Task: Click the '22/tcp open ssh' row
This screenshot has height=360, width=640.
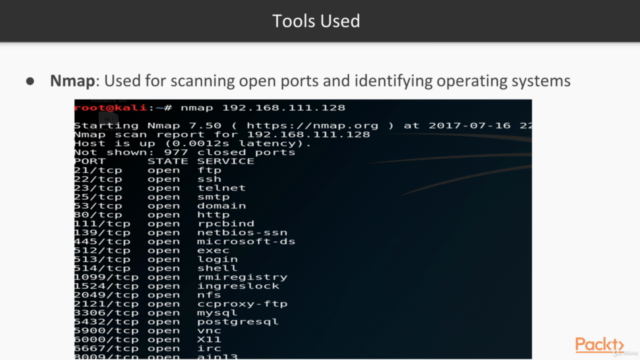Action: (x=148, y=180)
